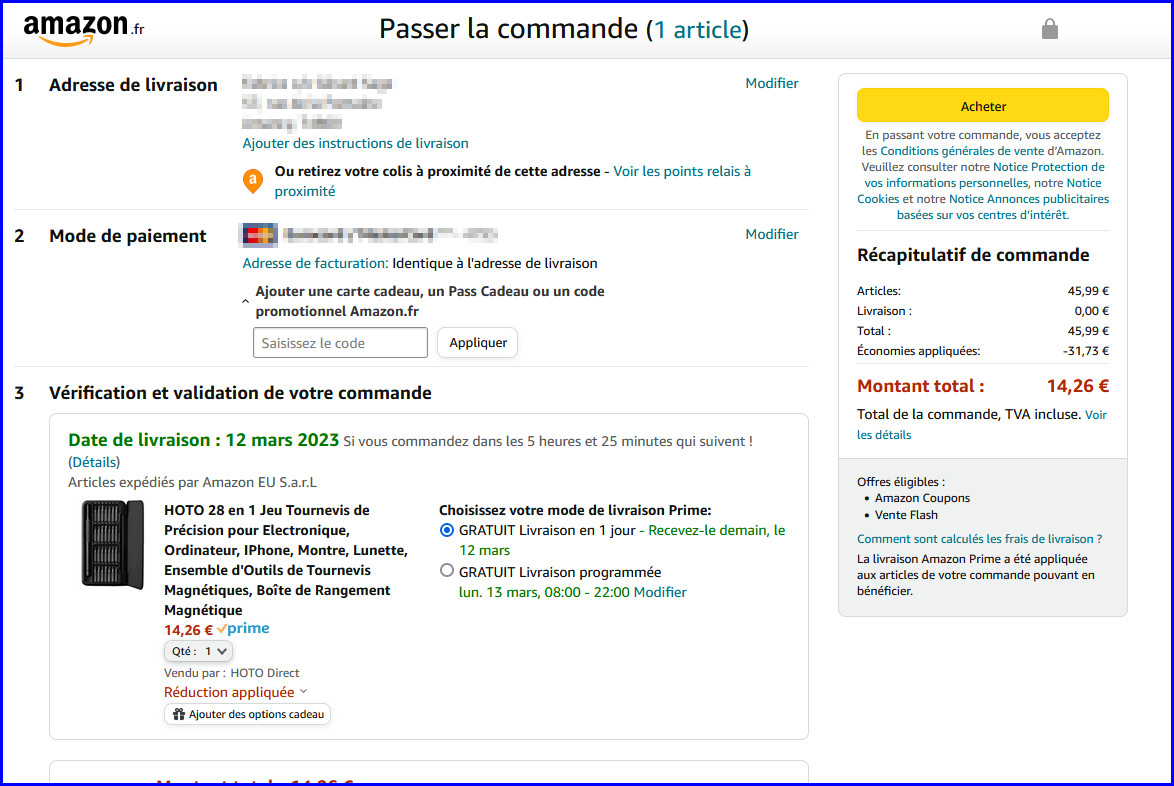The width and height of the screenshot is (1174, 786).
Task: Click the Amazon.fr logo
Action: coord(83,30)
